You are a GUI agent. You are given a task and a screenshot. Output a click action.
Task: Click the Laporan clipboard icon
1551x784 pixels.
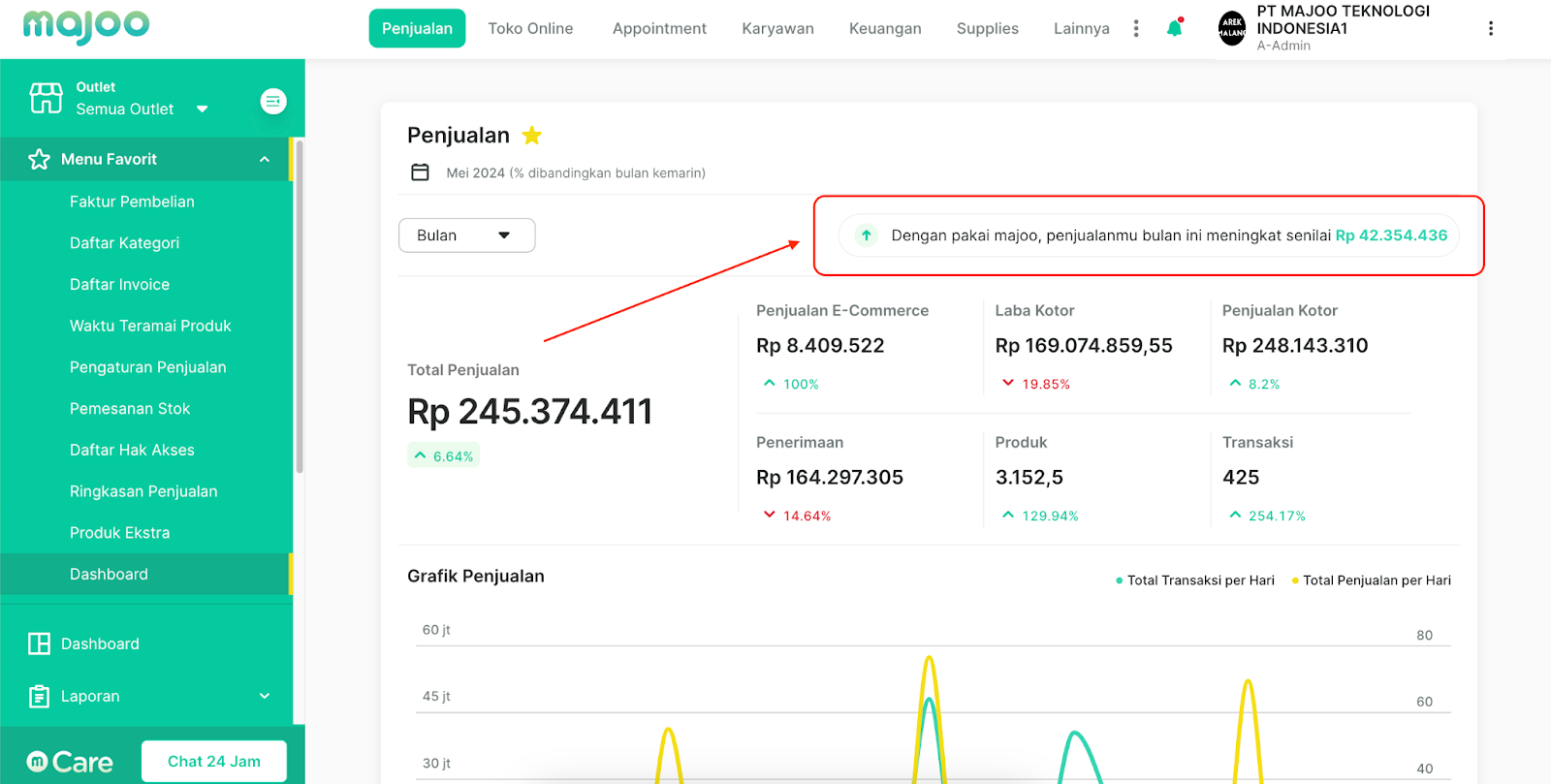[x=39, y=696]
